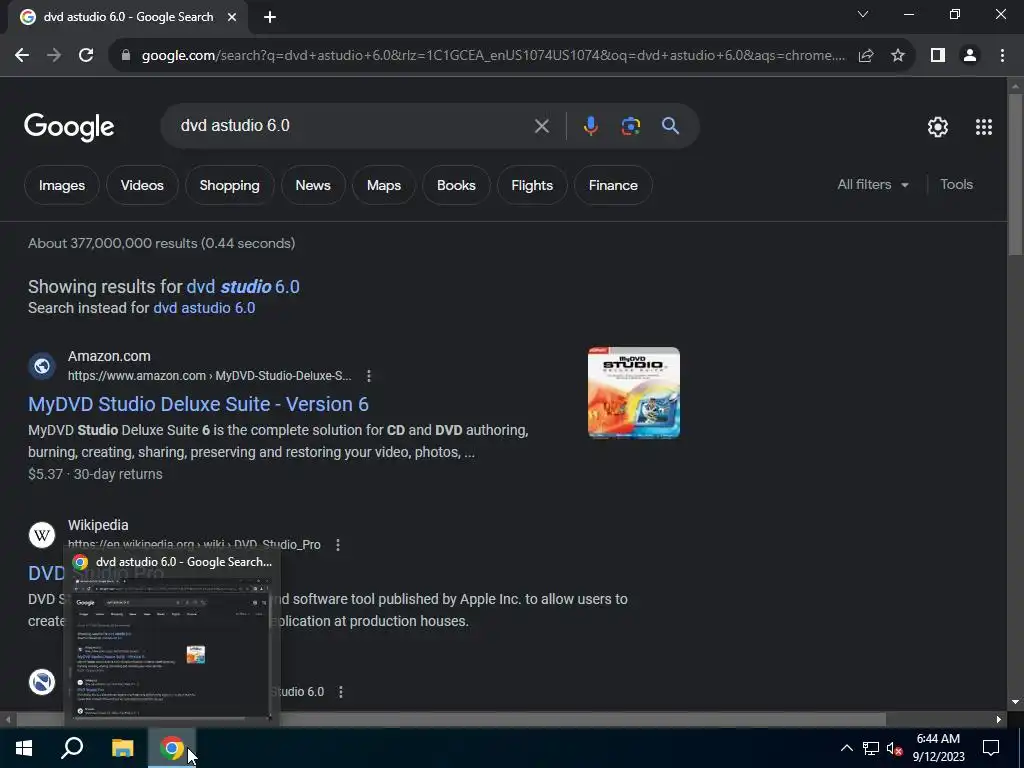
Task: Follow the corrected 'dvd studio 6.0' link
Action: (x=243, y=287)
